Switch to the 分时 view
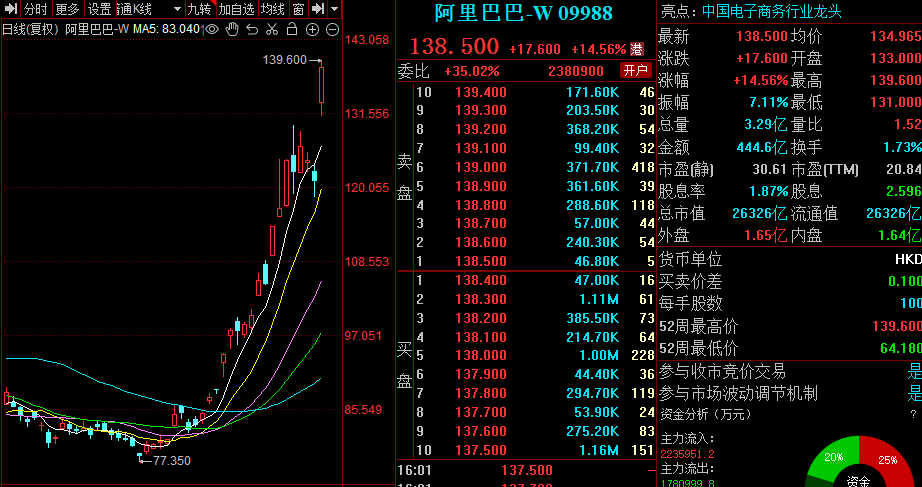This screenshot has width=922, height=487. 36,9
